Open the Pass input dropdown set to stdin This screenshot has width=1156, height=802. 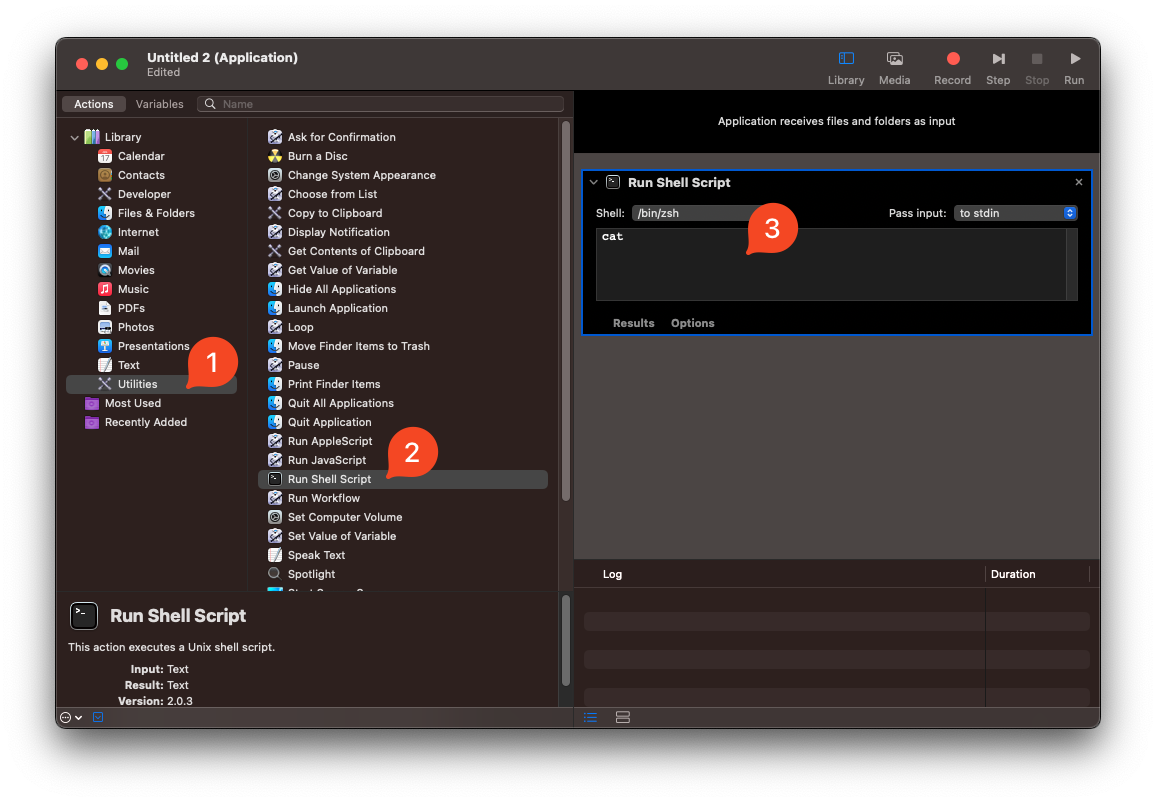click(1015, 212)
